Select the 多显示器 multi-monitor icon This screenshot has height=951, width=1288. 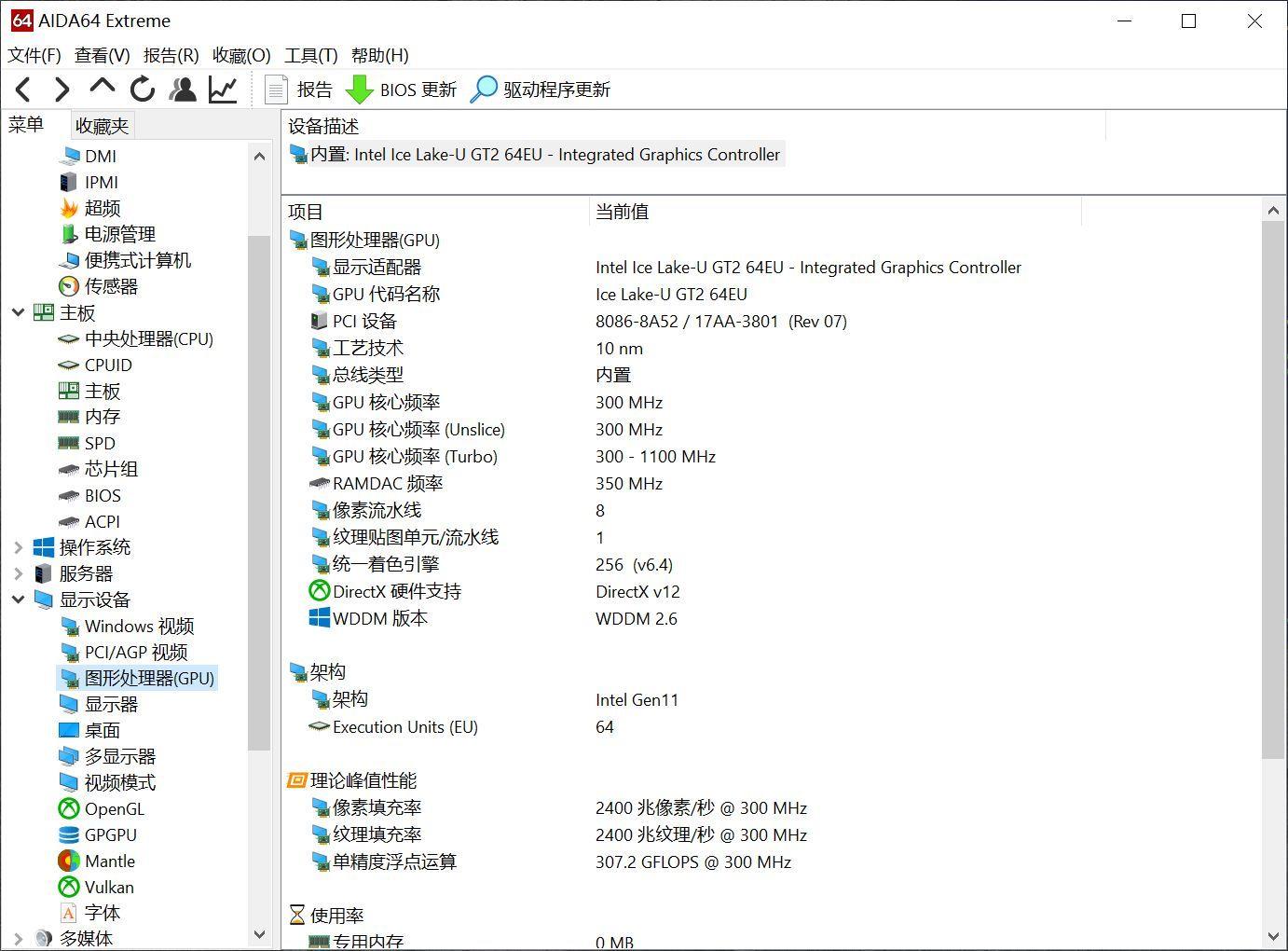point(69,756)
